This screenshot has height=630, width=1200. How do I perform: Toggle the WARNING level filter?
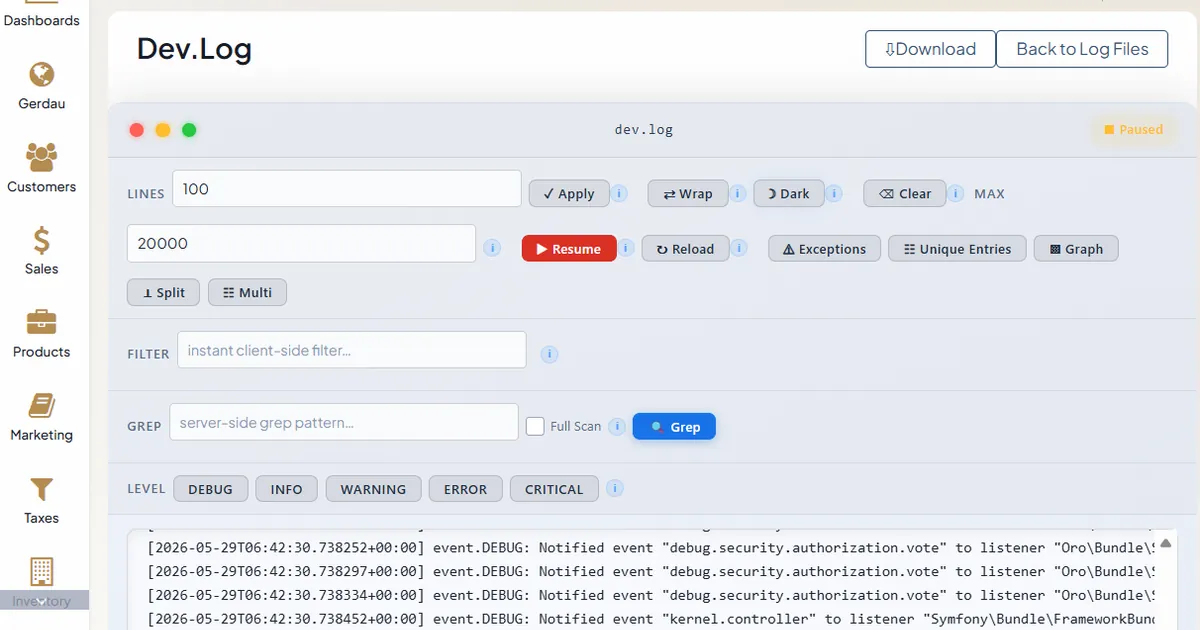(x=373, y=489)
